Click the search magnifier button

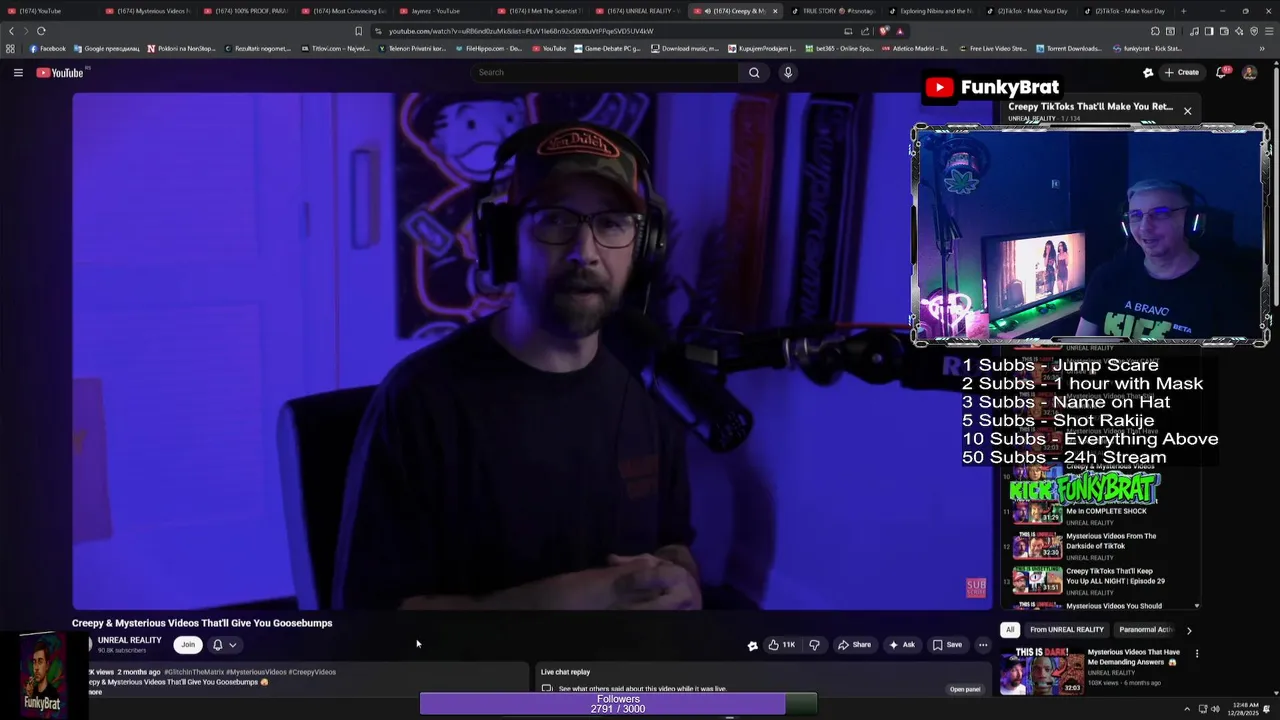pos(754,72)
